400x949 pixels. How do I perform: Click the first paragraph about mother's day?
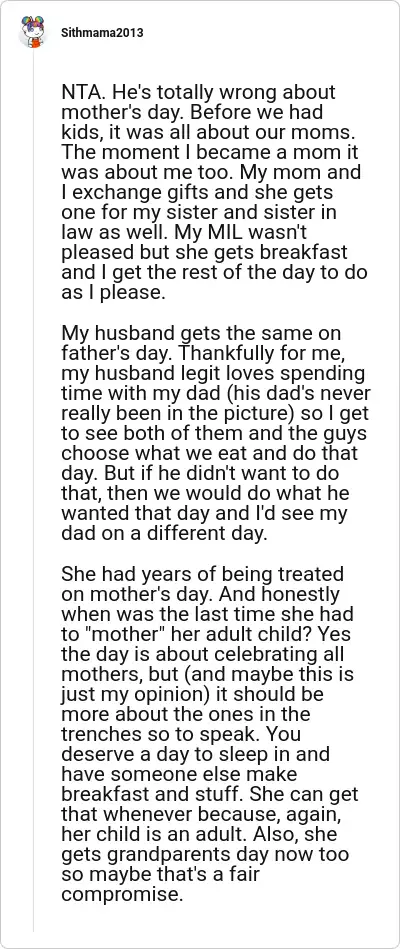point(214,191)
